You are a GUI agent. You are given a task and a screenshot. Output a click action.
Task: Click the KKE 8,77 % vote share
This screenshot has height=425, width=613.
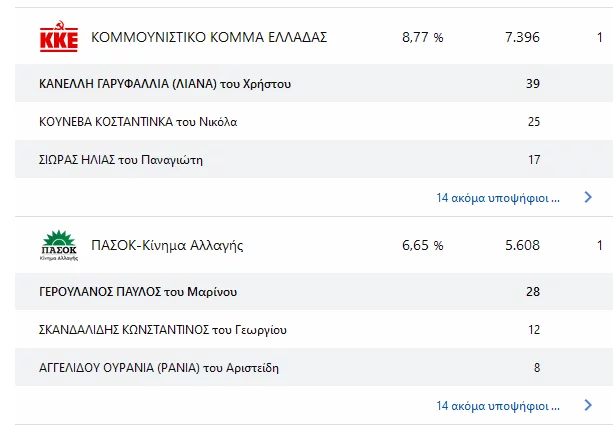[x=422, y=38]
